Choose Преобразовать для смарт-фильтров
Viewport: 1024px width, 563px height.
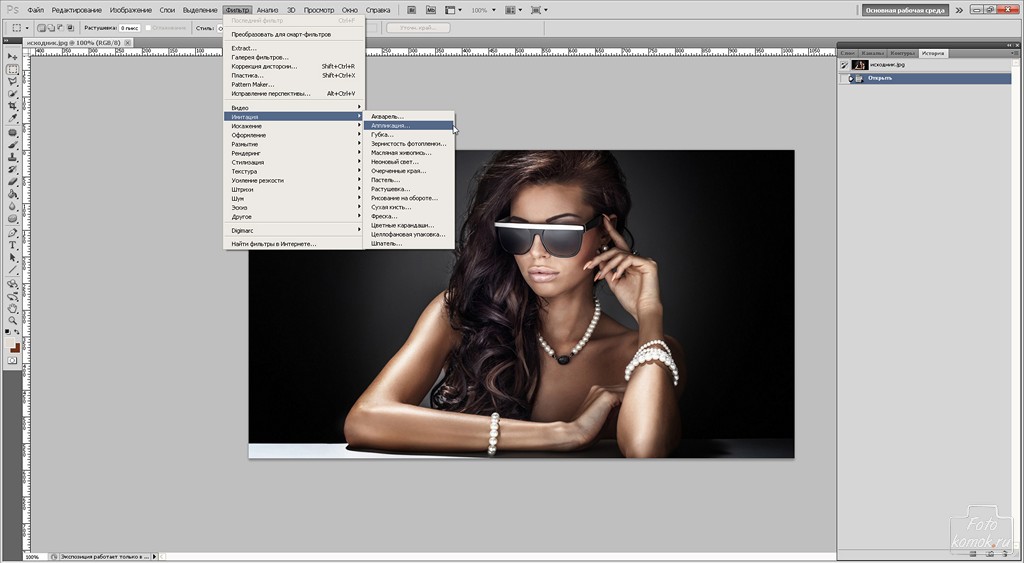[x=293, y=34]
